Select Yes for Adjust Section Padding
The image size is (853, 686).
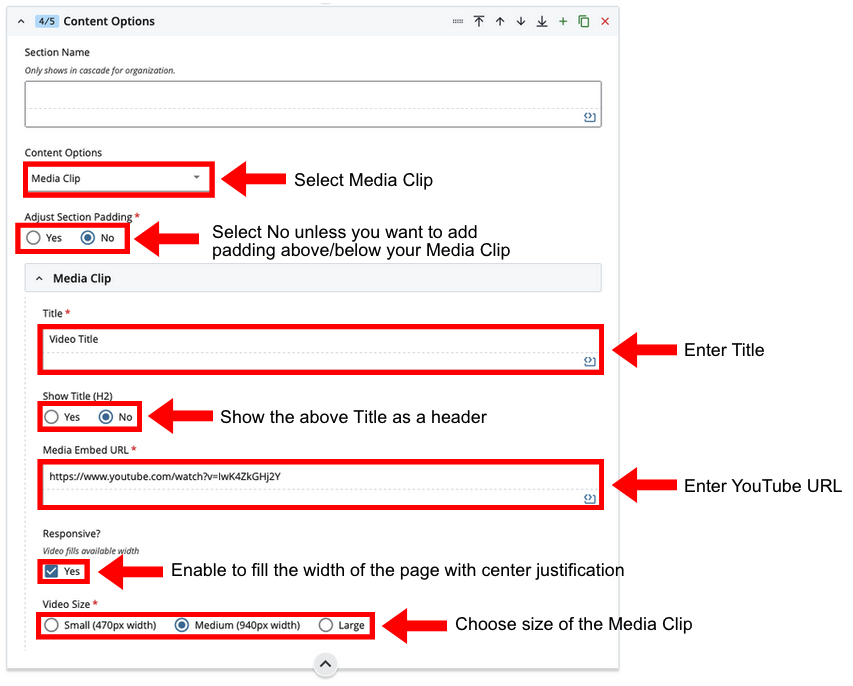34,238
